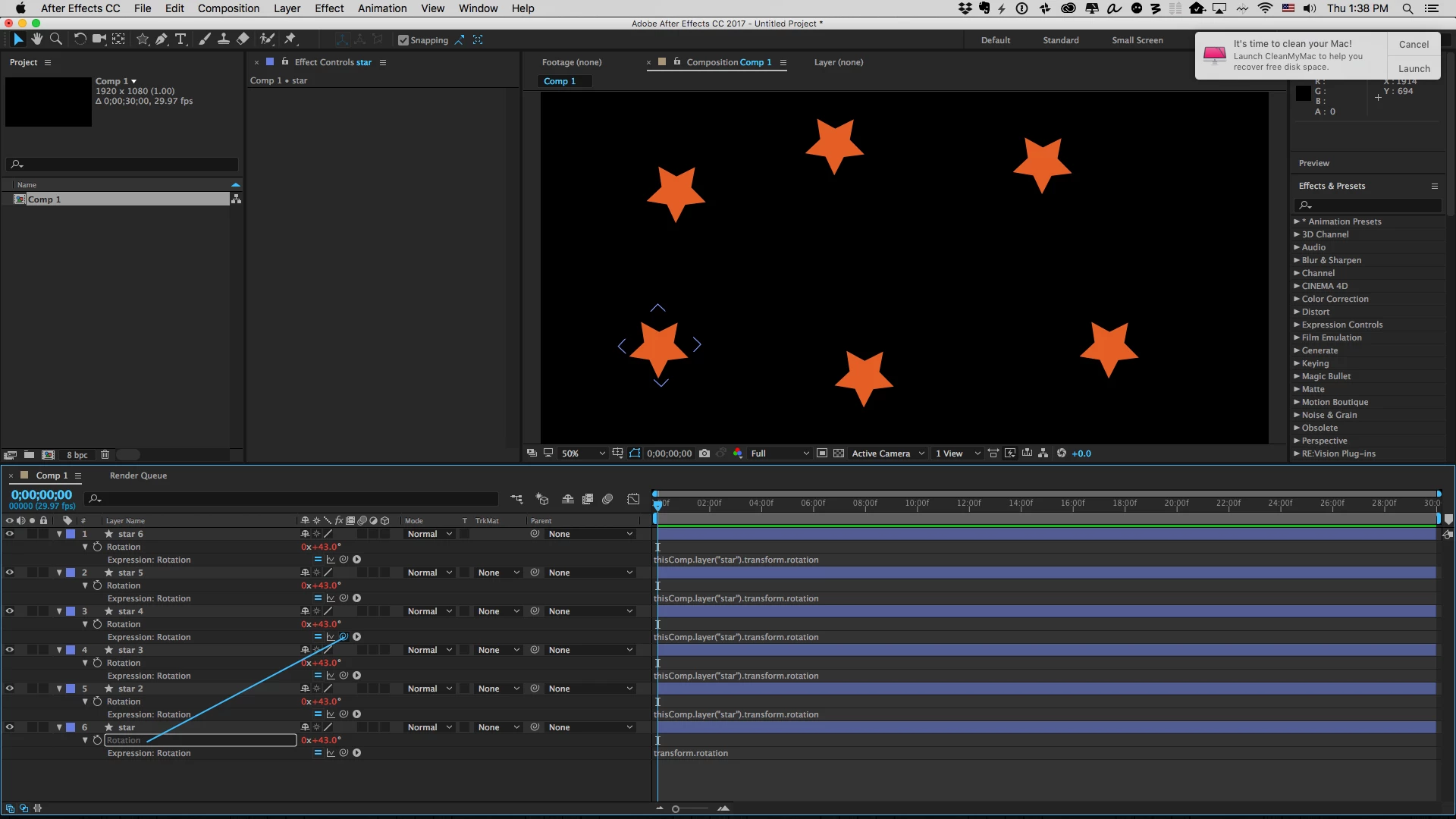Expand the Blur & Sharpen effects category
Viewport: 1456px width, 819px height.
tap(1297, 260)
